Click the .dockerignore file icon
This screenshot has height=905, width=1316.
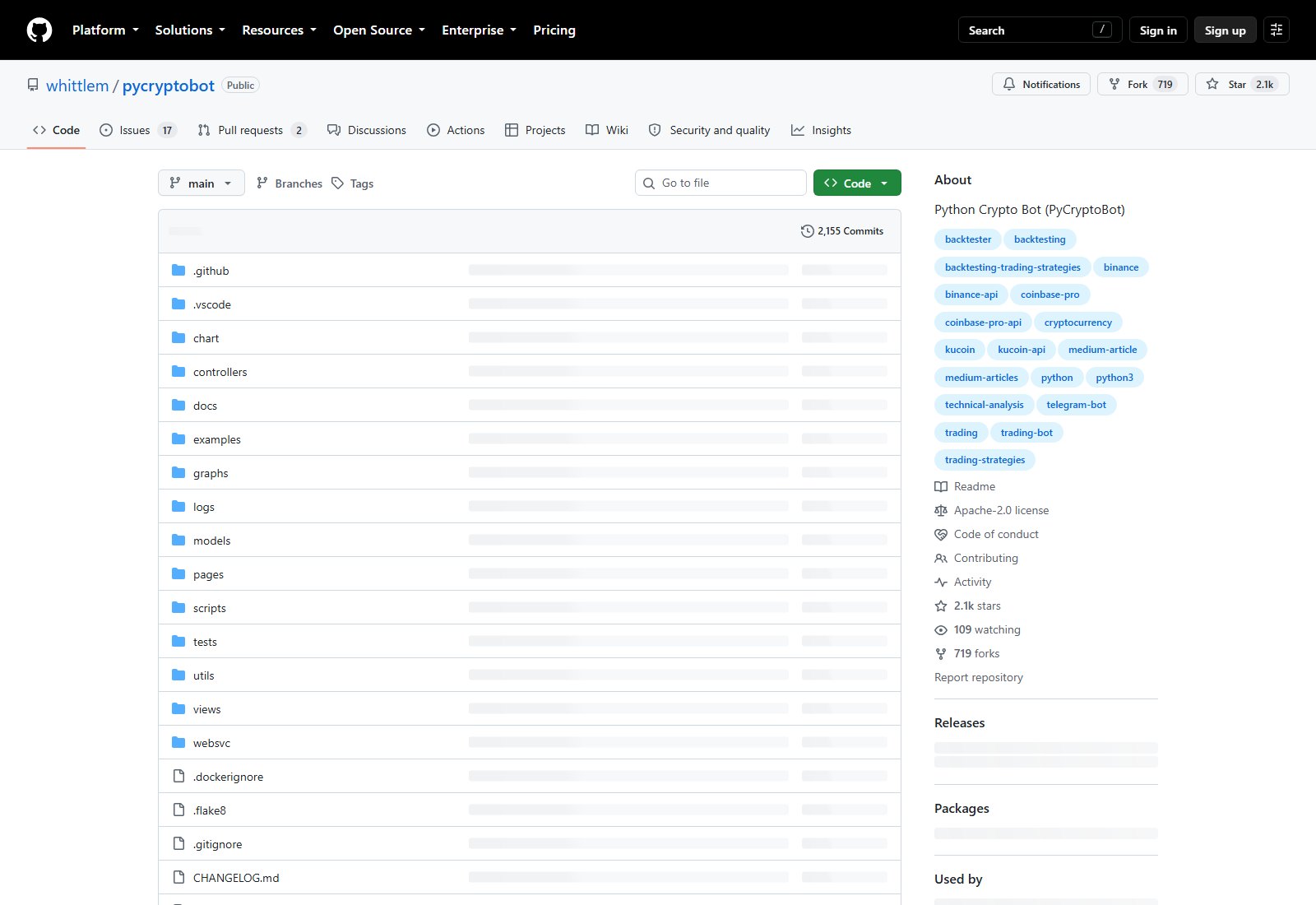tap(178, 776)
